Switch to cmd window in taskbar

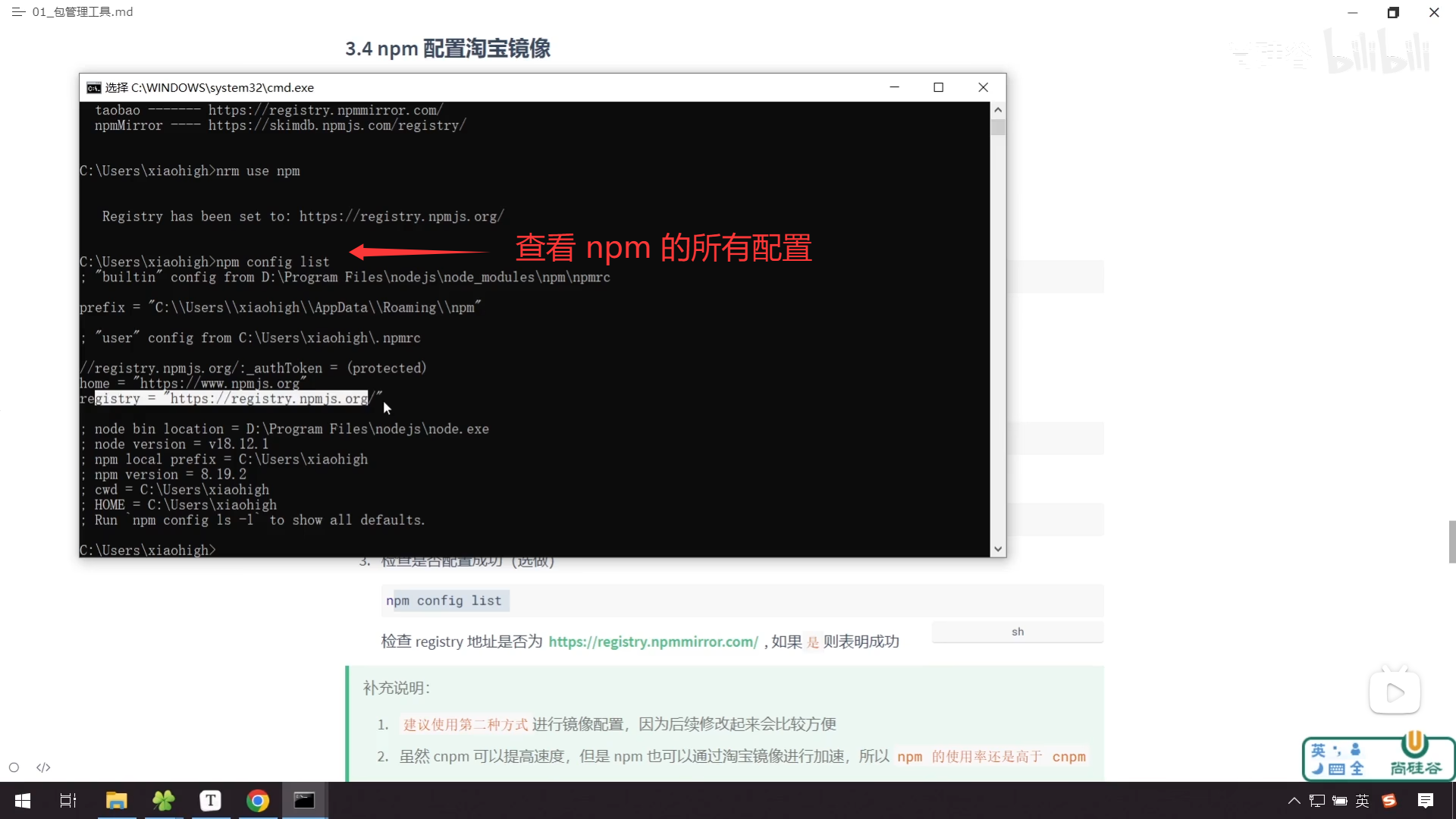coord(304,801)
